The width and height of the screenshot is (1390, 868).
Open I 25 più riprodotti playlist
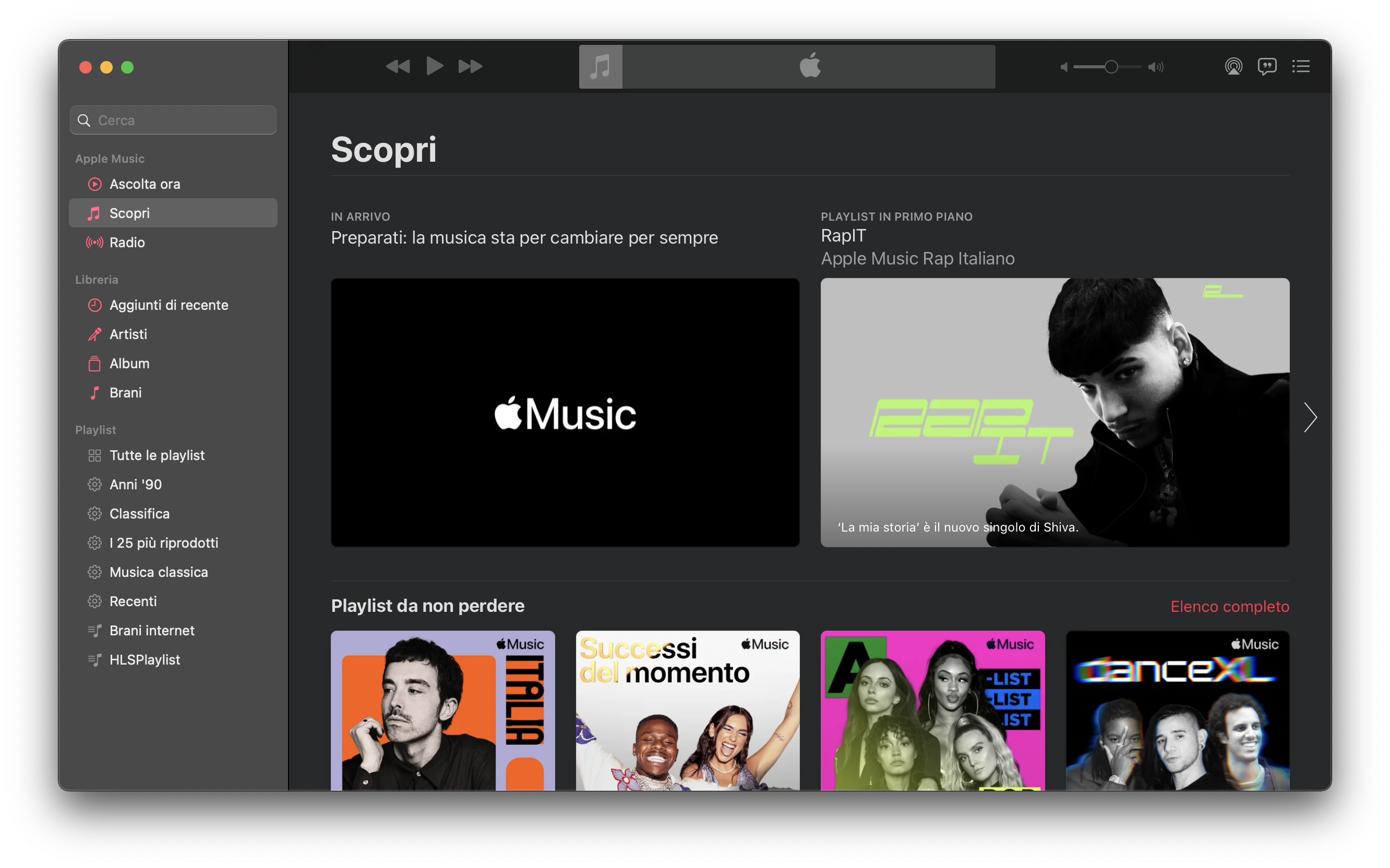click(x=173, y=543)
